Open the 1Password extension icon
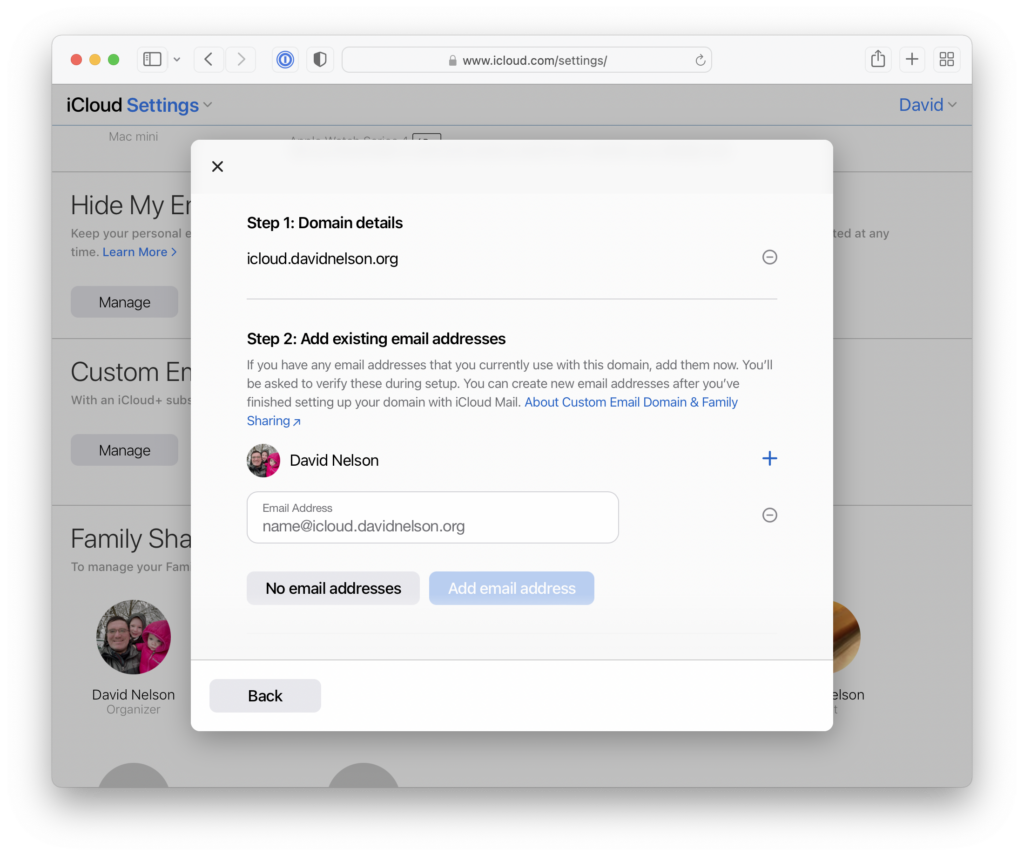Viewport: 1024px width, 856px height. coord(285,59)
